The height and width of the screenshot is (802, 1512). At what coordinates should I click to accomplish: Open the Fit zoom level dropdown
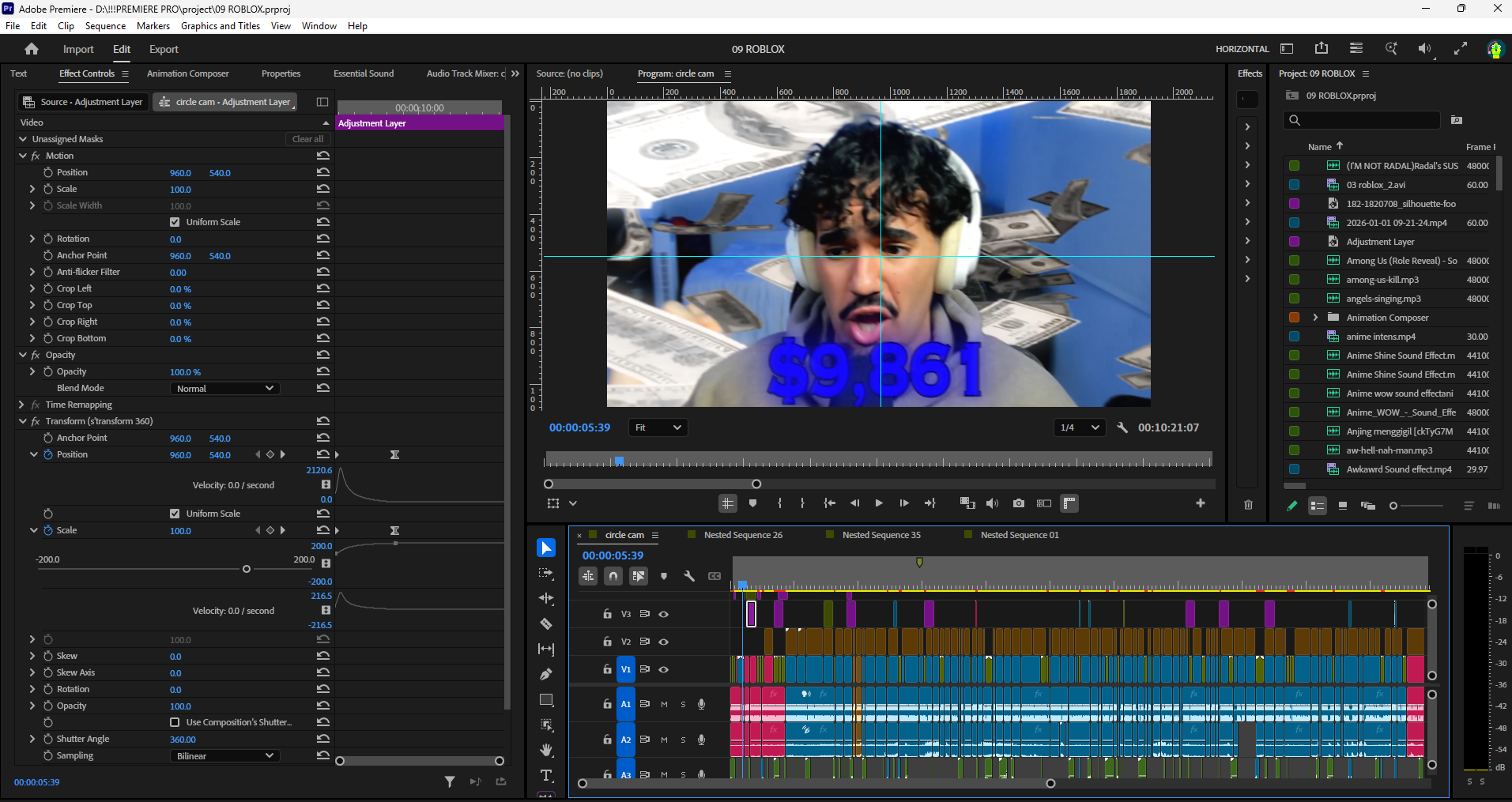[658, 427]
